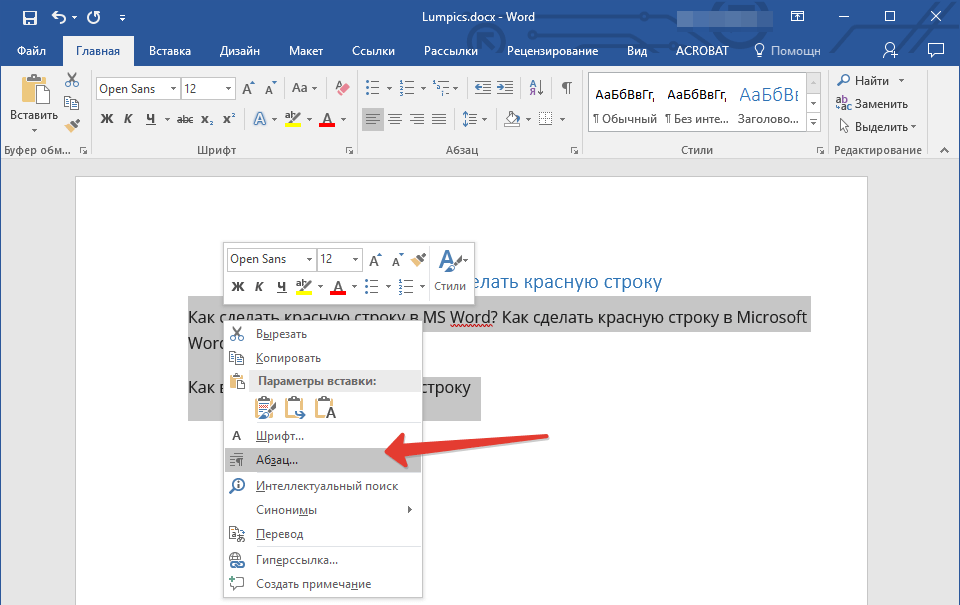Click the Format Painter brush in the ribbon
This screenshot has width=960, height=605.
pyautogui.click(x=72, y=126)
